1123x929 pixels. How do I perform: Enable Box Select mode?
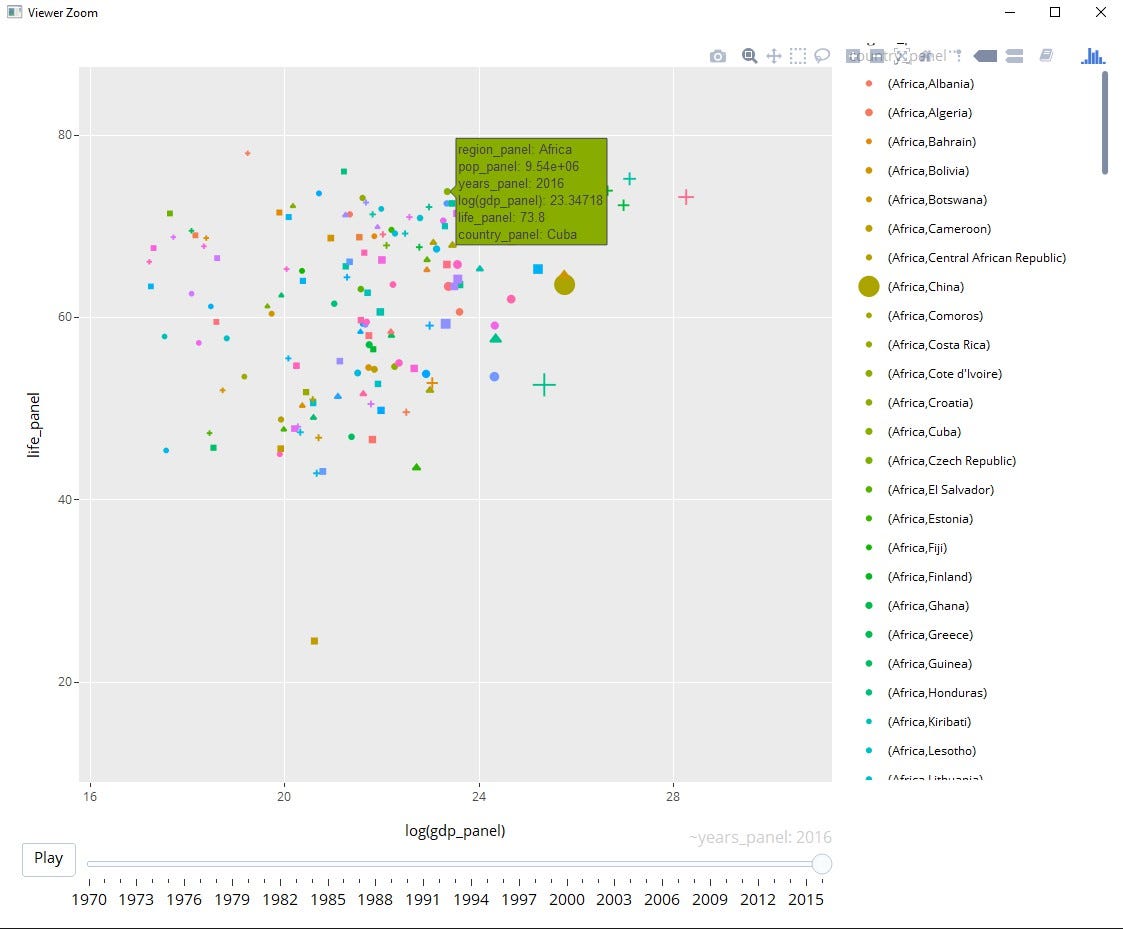pyautogui.click(x=797, y=56)
